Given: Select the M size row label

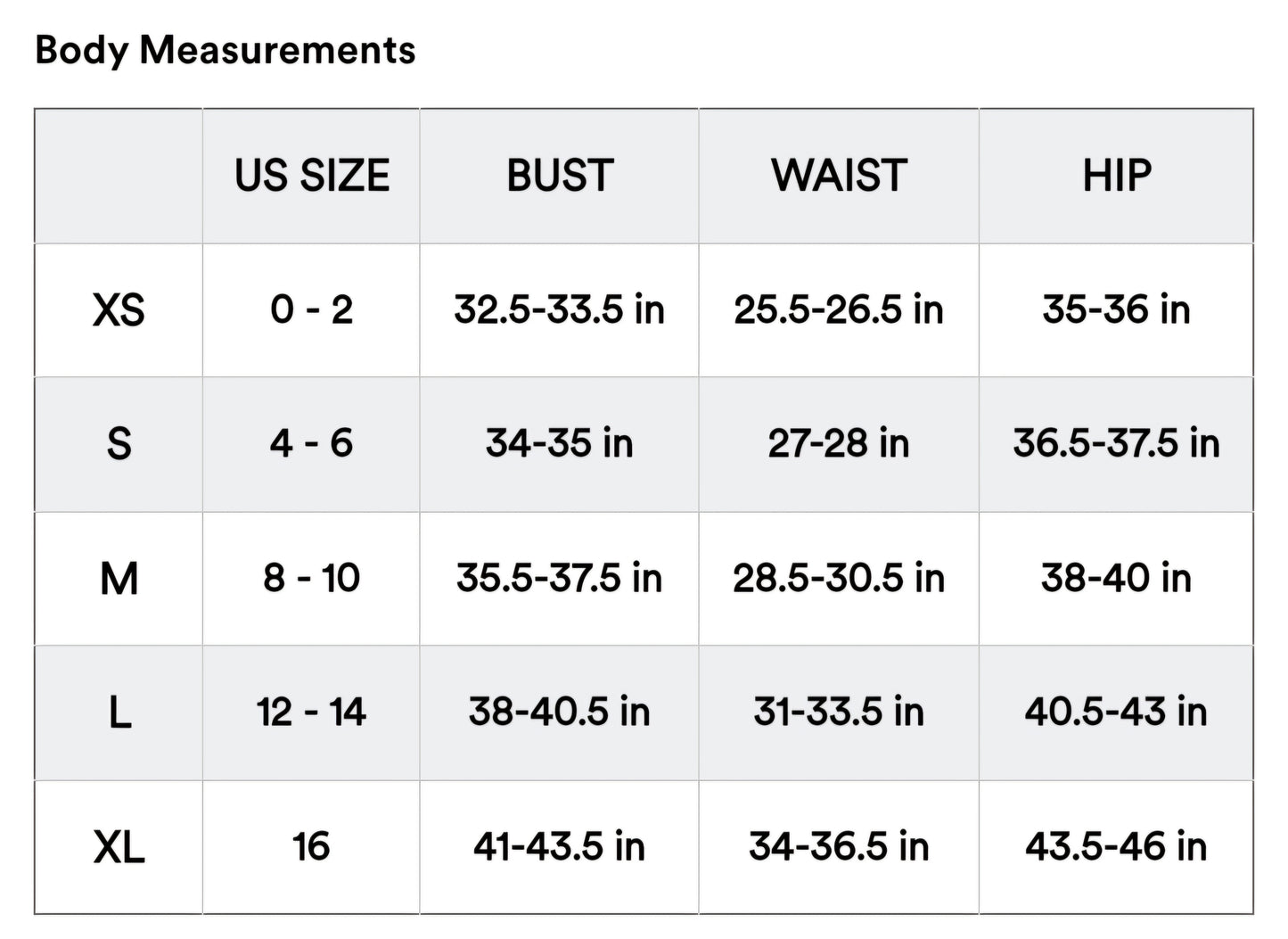Looking at the screenshot, I should (x=119, y=579).
